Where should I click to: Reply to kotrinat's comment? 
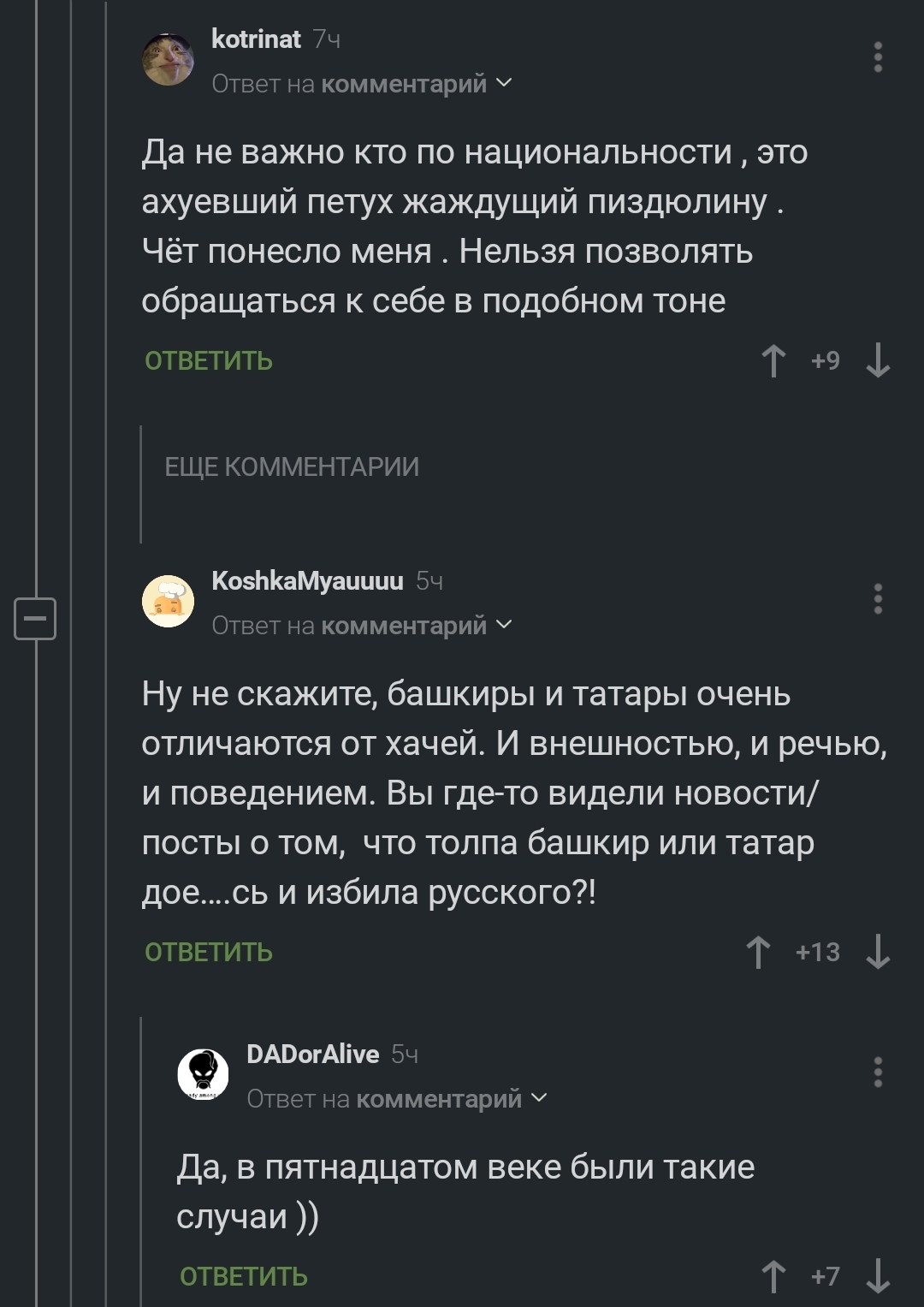pos(209,361)
